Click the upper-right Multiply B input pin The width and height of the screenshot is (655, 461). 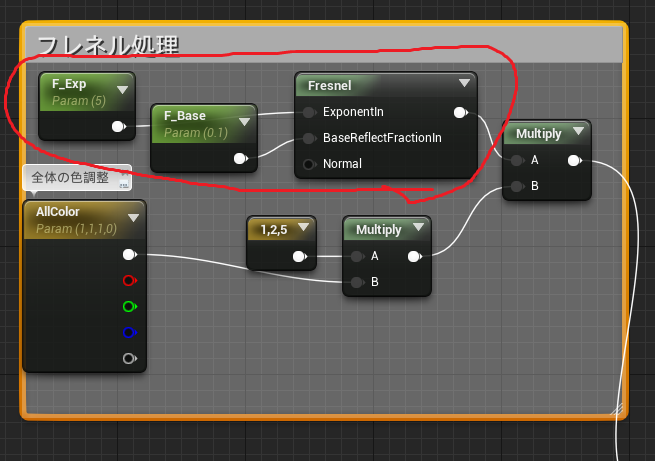pos(518,186)
